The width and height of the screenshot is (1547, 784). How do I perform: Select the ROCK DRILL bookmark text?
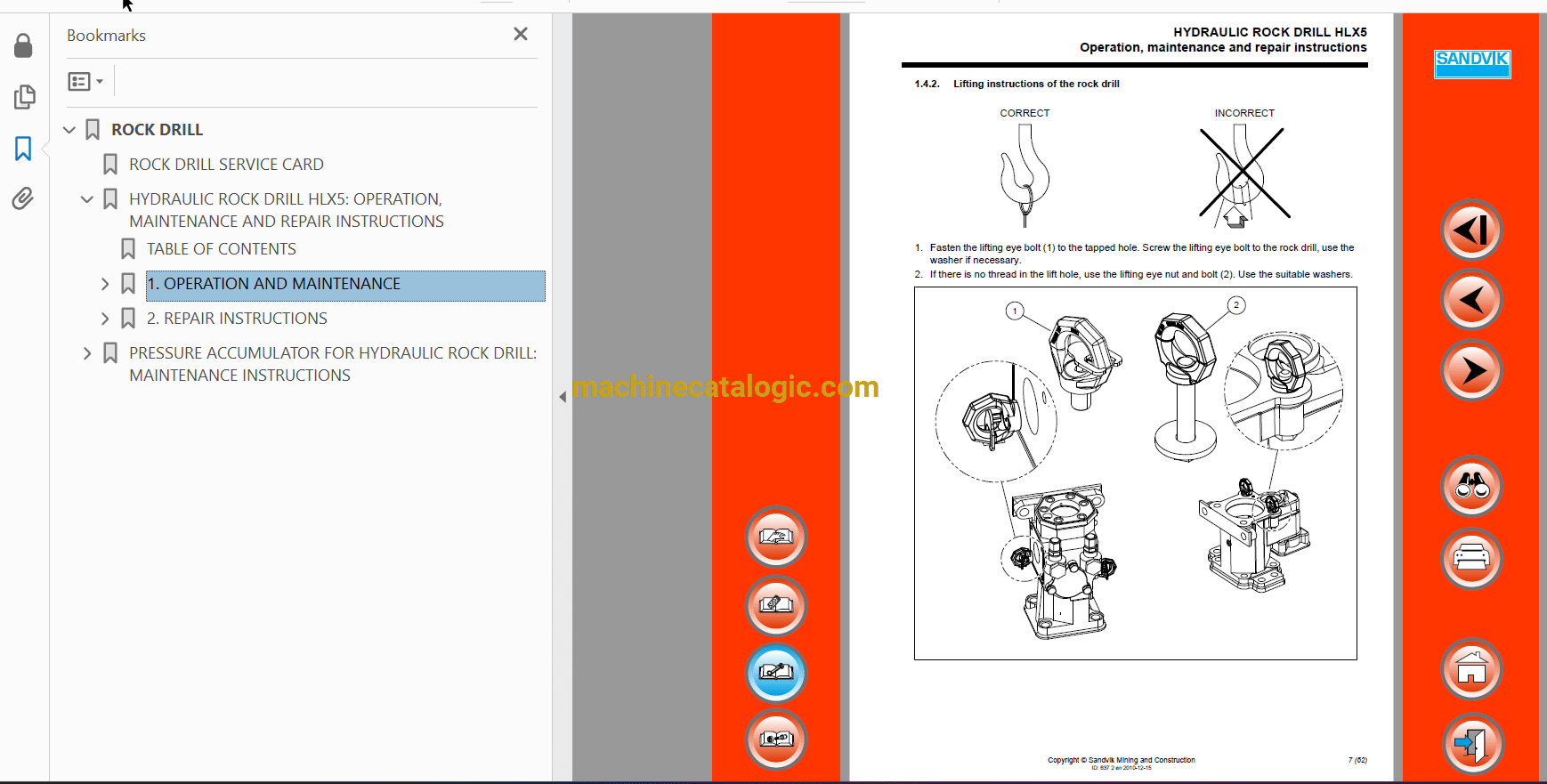(158, 130)
